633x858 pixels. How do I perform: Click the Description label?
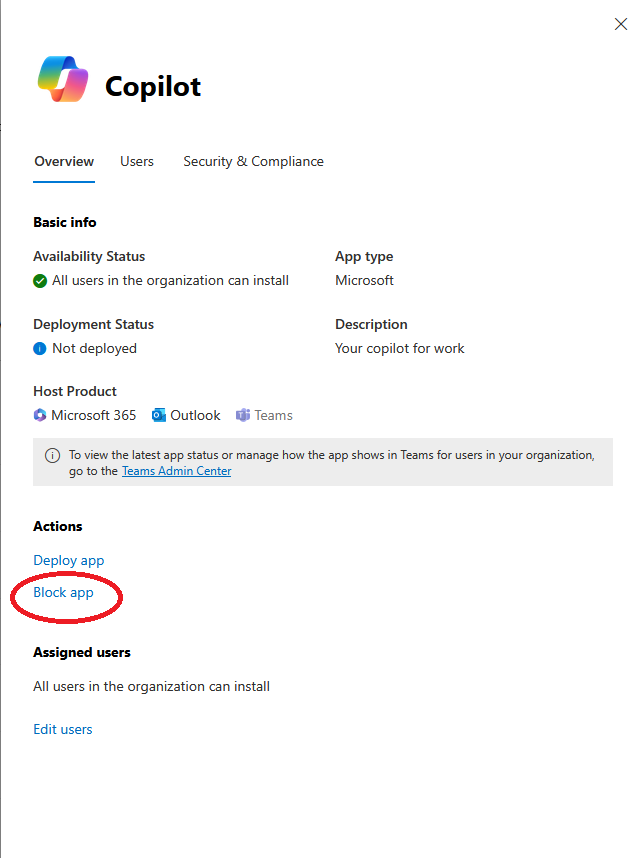tap(371, 324)
